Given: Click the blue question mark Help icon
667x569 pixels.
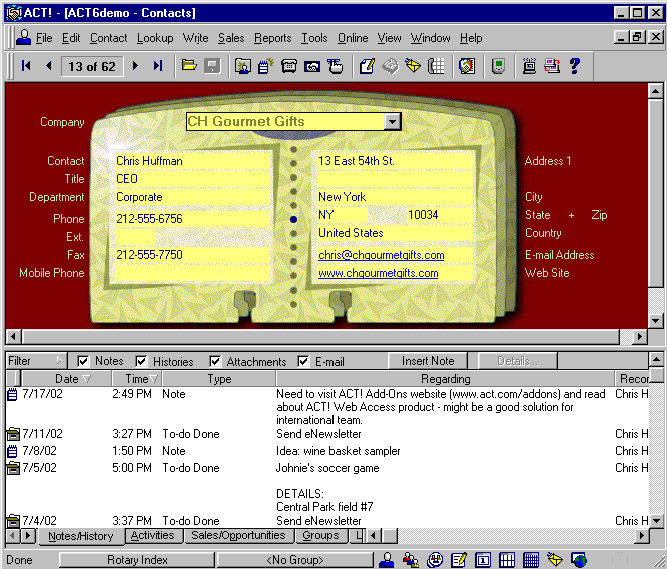Looking at the screenshot, I should [575, 66].
